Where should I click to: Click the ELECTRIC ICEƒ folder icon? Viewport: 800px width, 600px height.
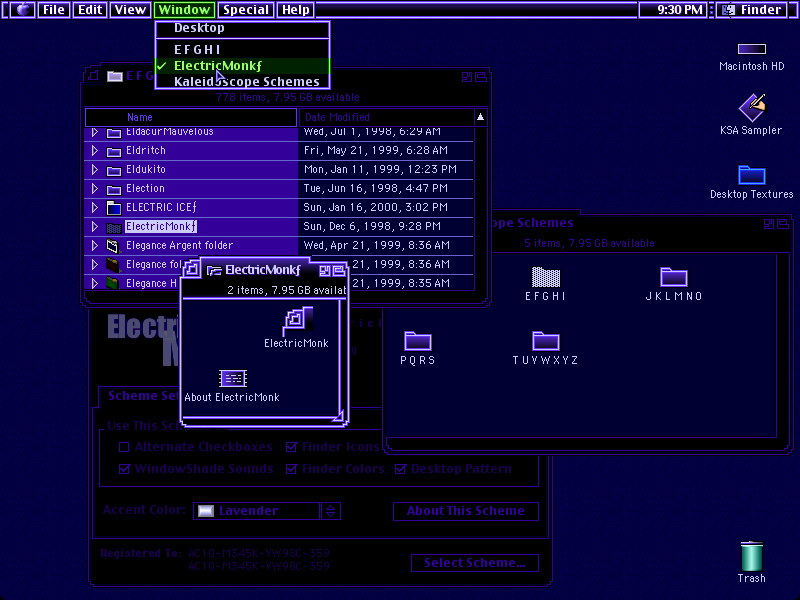click(x=114, y=208)
